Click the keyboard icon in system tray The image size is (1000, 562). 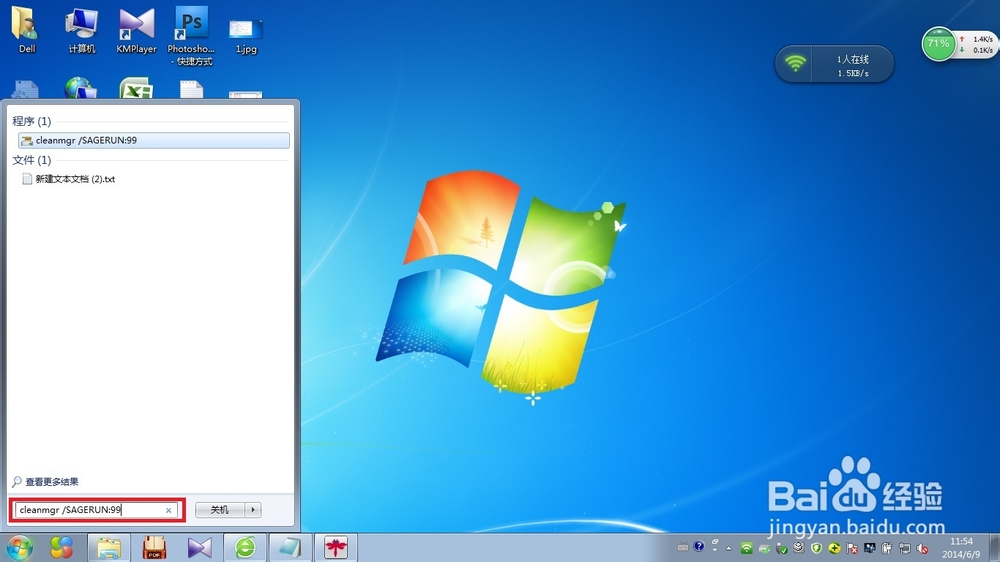[x=682, y=547]
